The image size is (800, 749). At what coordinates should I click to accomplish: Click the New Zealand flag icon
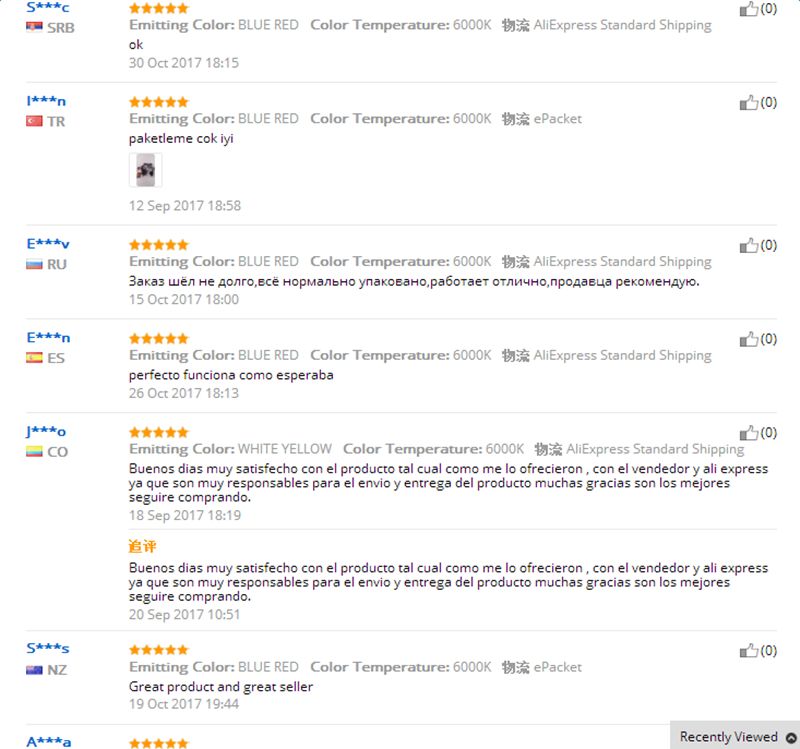click(x=34, y=669)
